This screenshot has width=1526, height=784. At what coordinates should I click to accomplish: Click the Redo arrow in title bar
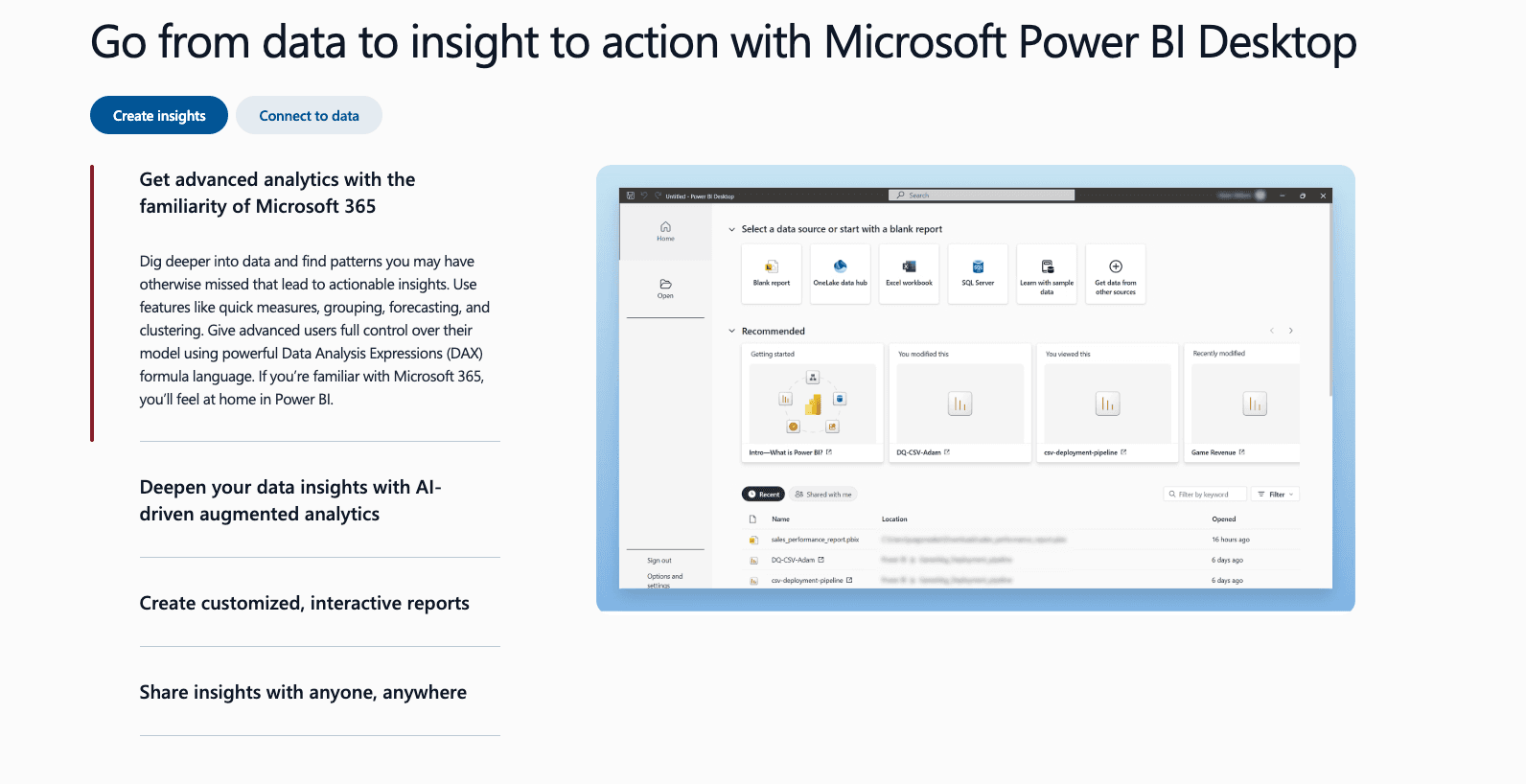(x=658, y=196)
